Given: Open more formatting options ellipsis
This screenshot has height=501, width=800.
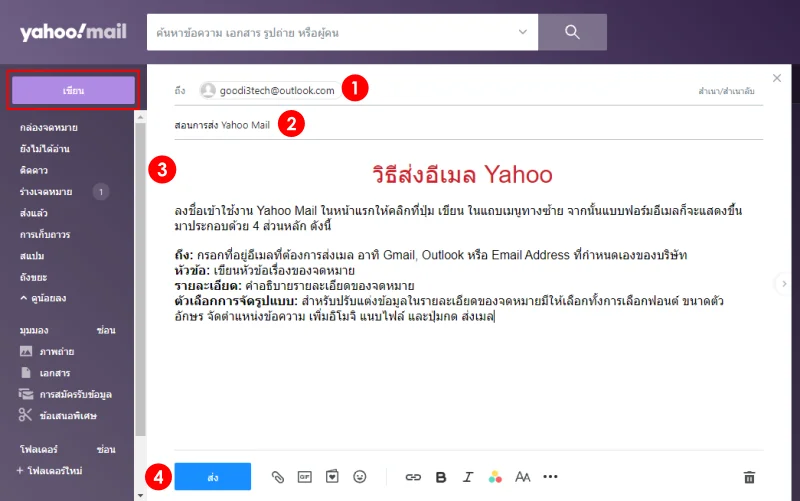Looking at the screenshot, I should pos(551,477).
